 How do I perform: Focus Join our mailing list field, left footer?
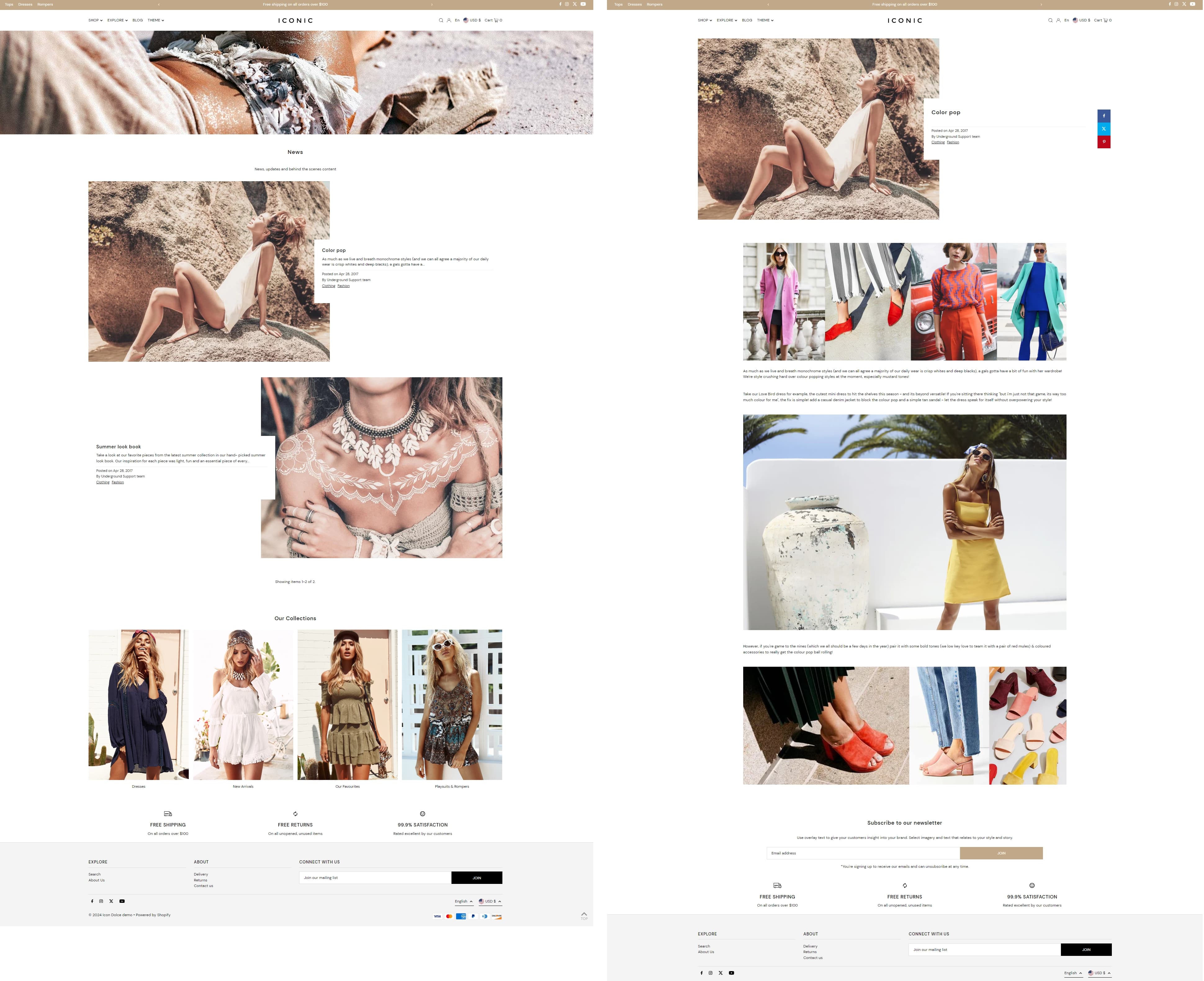[x=375, y=878]
